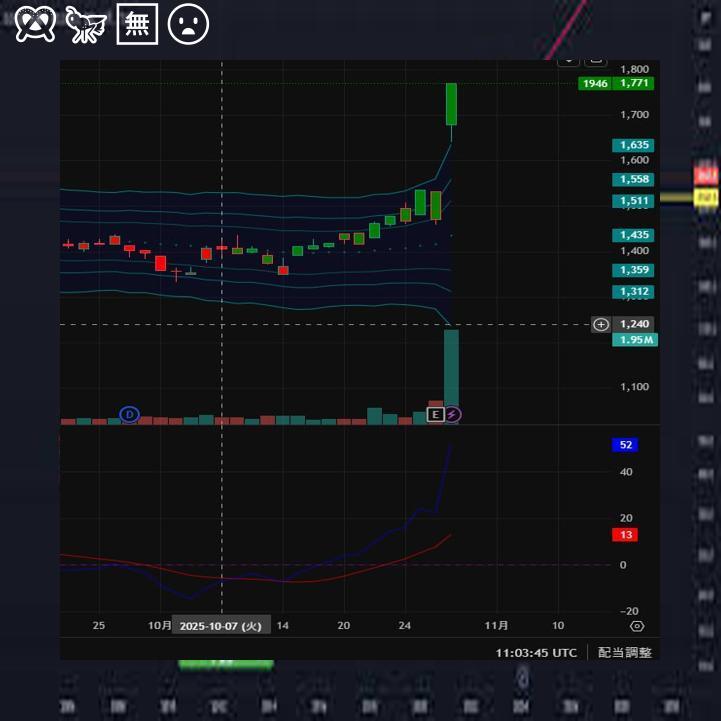Click the 1.95M volume label
This screenshot has width=721, height=721.
coord(635,340)
